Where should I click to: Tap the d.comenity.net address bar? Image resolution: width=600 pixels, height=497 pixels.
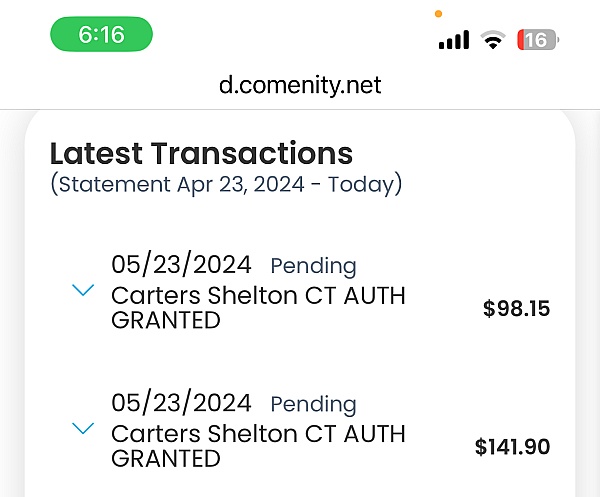pos(300,85)
